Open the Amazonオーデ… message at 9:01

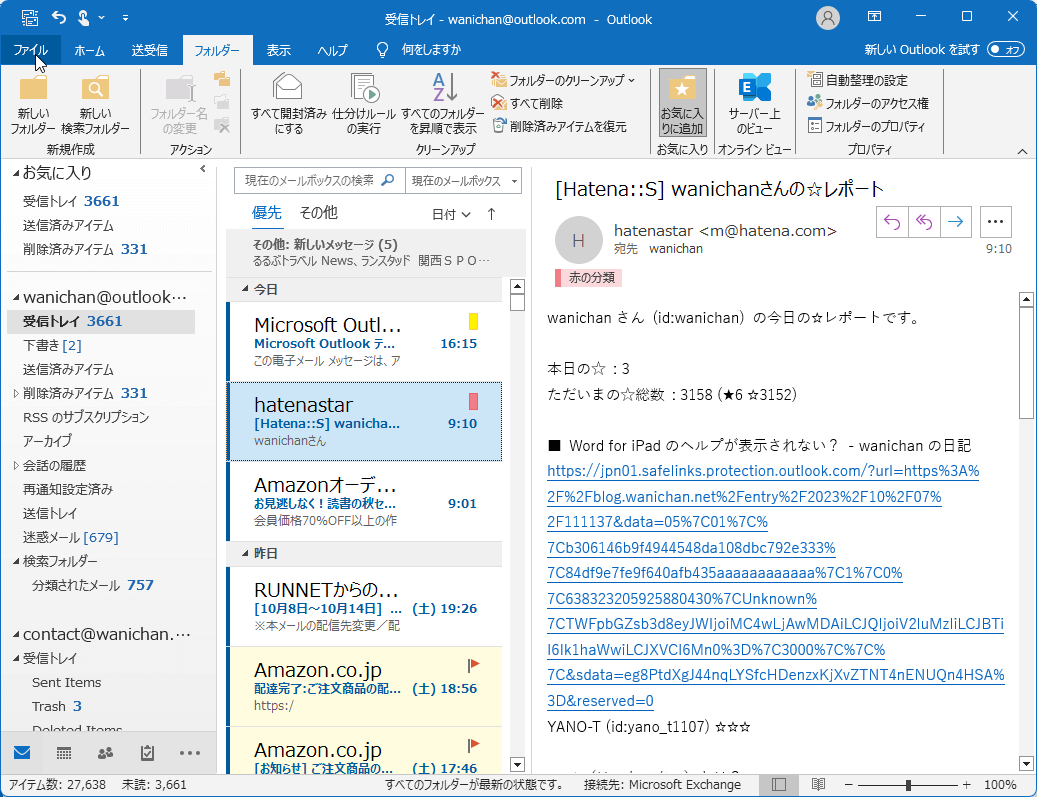click(x=364, y=502)
